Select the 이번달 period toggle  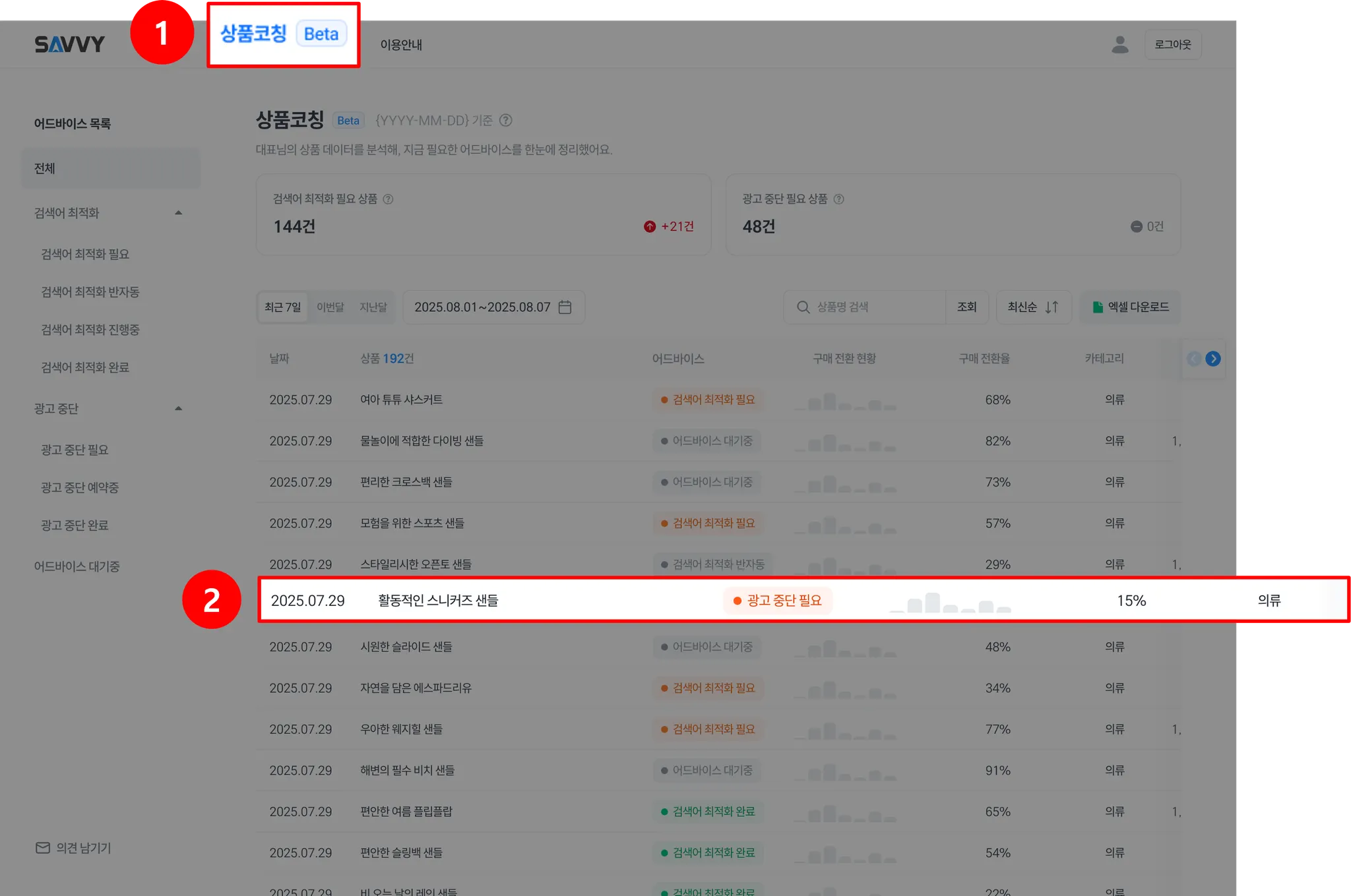point(330,307)
